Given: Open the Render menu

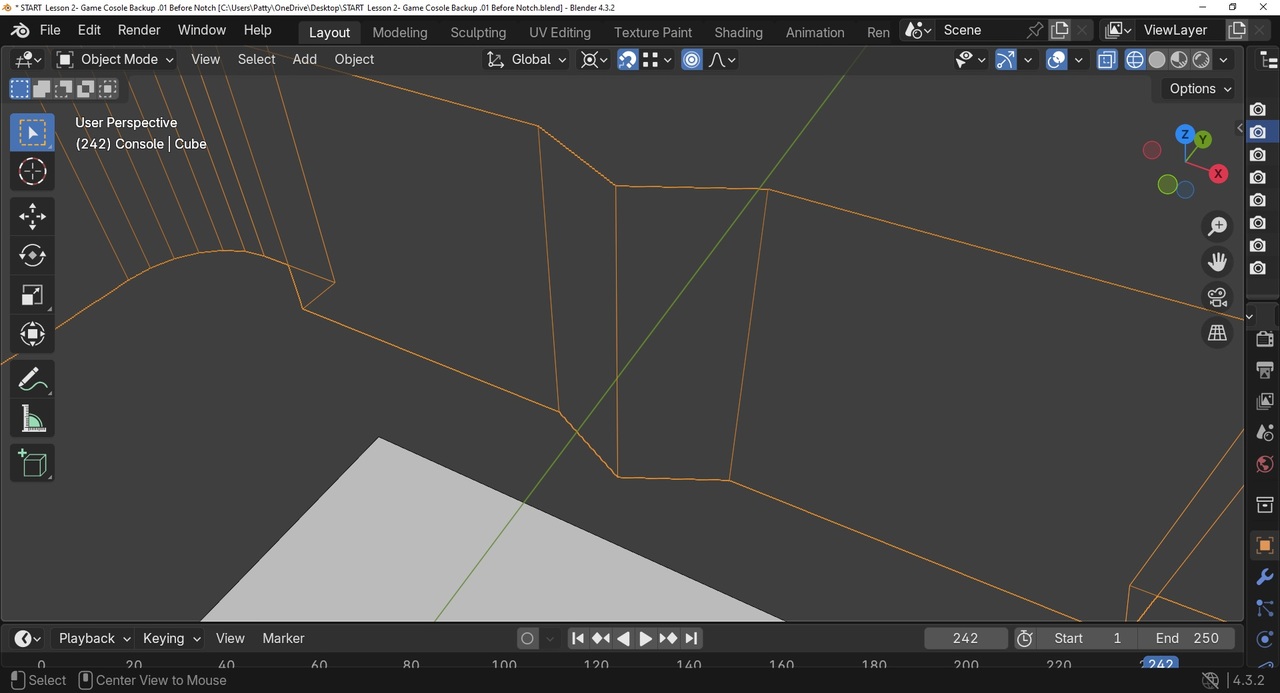Looking at the screenshot, I should (x=139, y=30).
